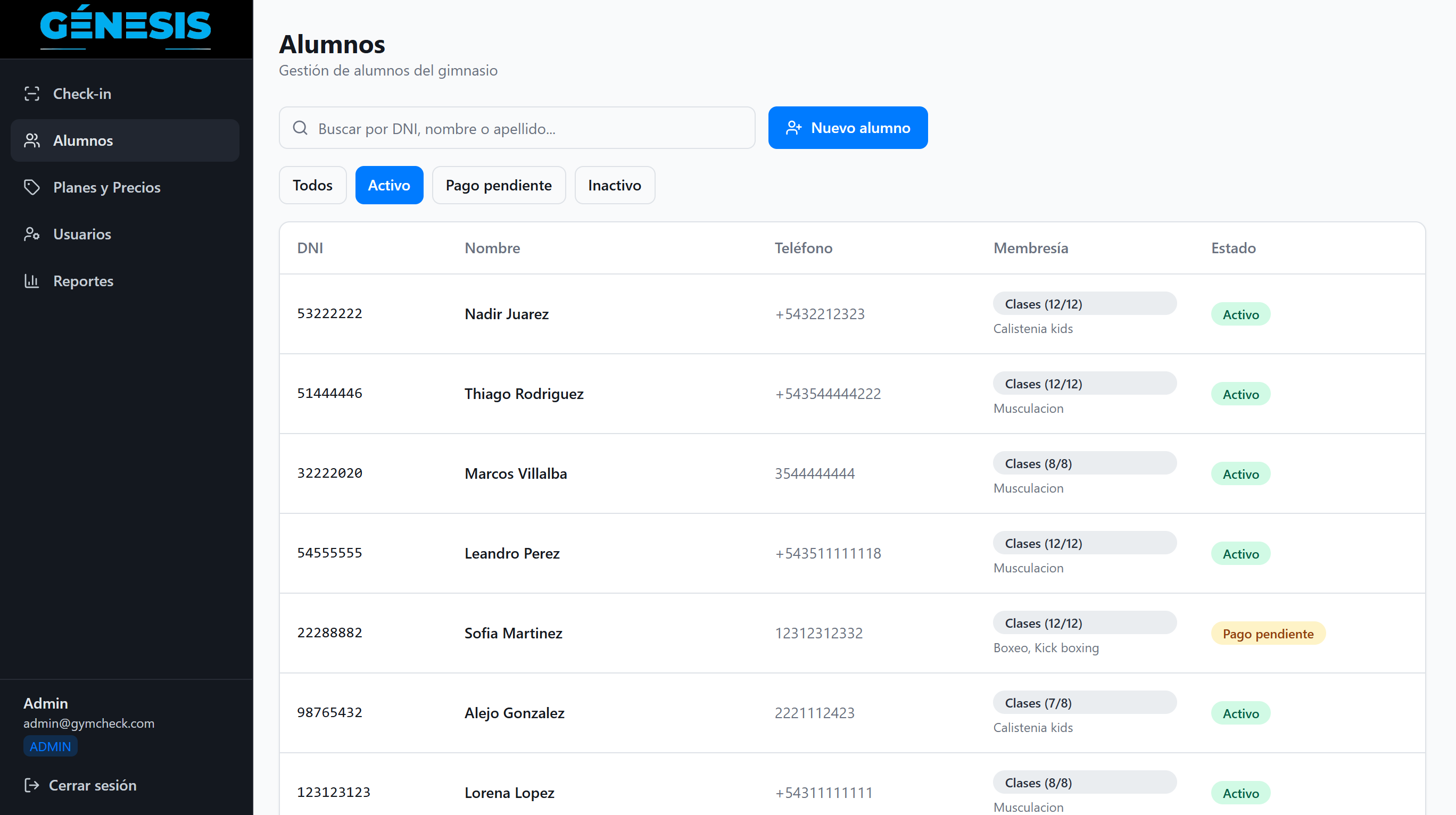Click the ADMIN role badge
The width and height of the screenshot is (1456, 815).
51,746
